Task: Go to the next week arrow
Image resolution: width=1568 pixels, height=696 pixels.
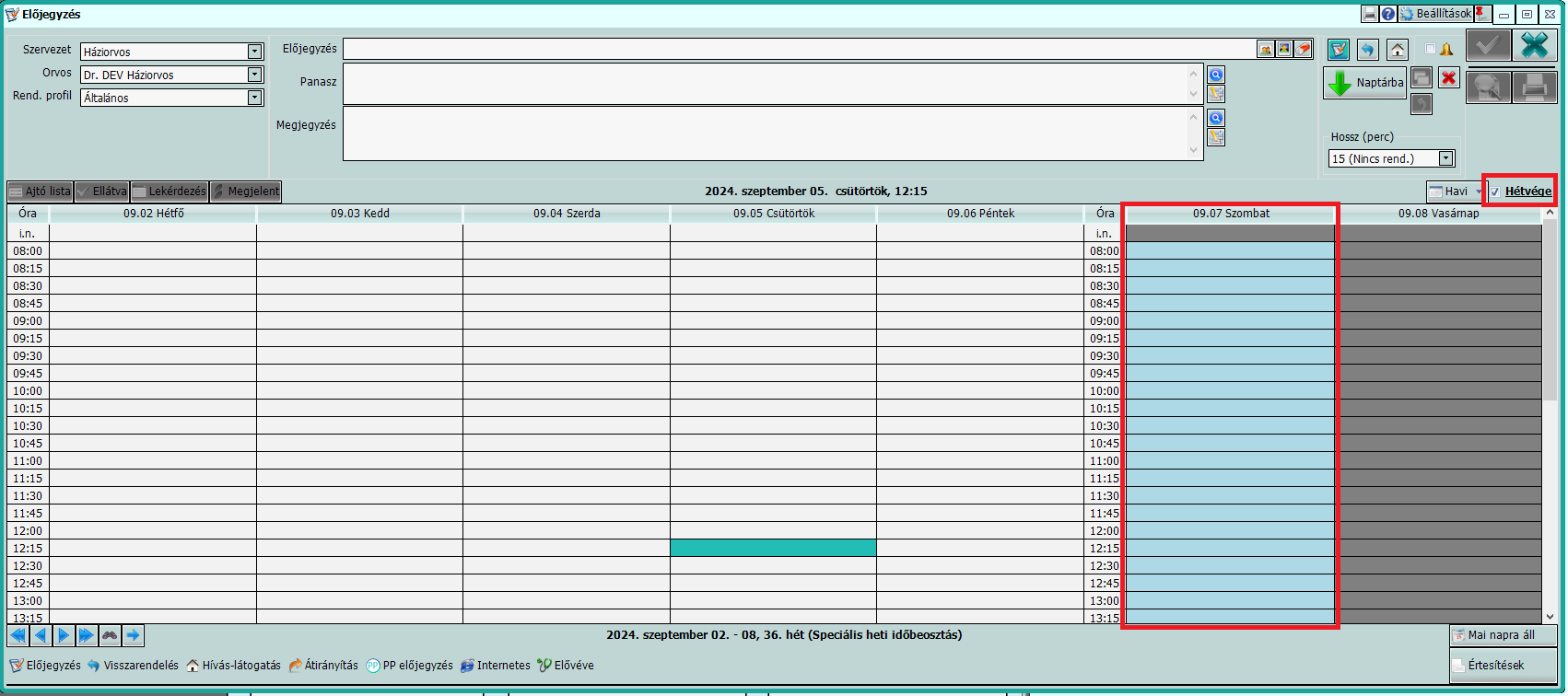Action: 64,635
